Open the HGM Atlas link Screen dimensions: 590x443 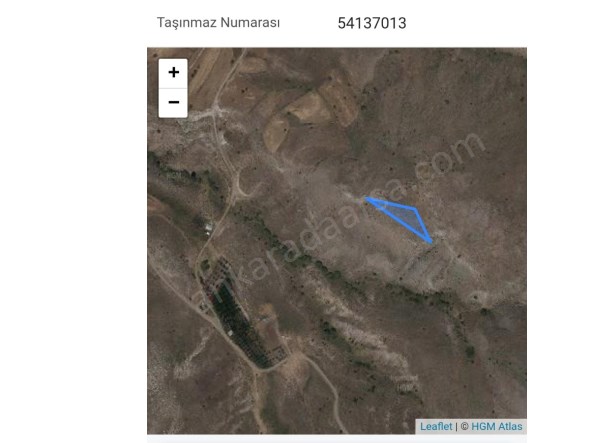click(497, 426)
